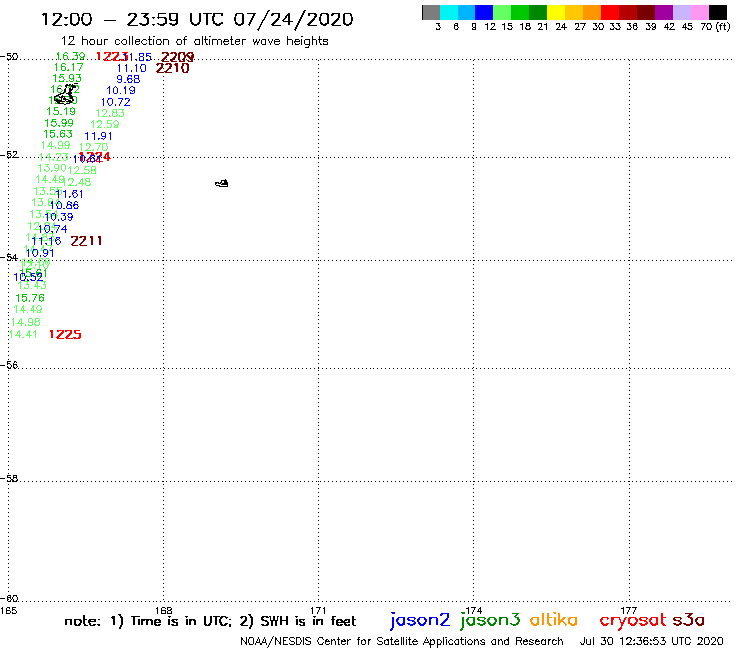740x650 pixels.
Task: Click the small island outline near 169 longitude
Action: pyautogui.click(x=222, y=183)
